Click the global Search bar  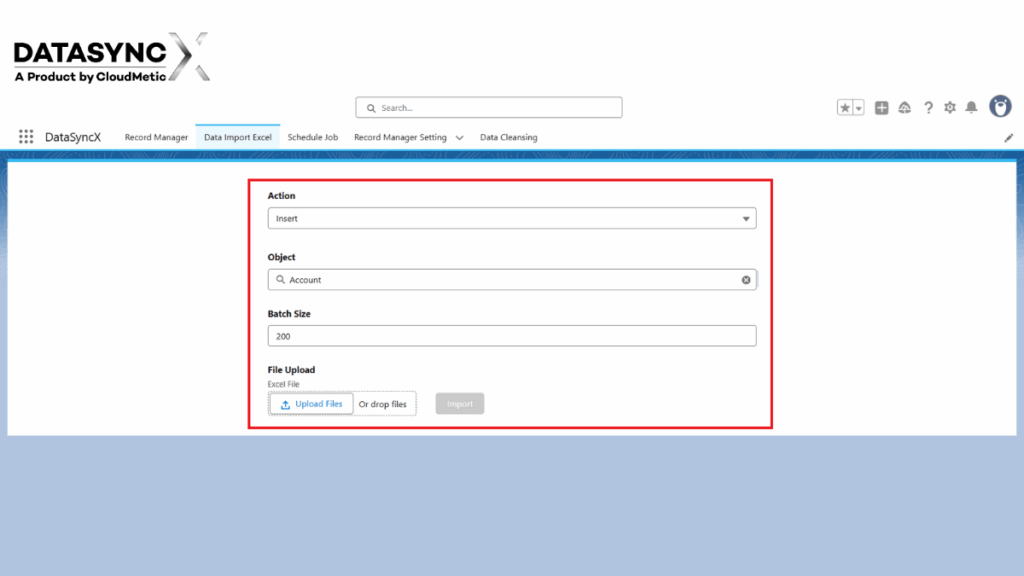point(488,107)
